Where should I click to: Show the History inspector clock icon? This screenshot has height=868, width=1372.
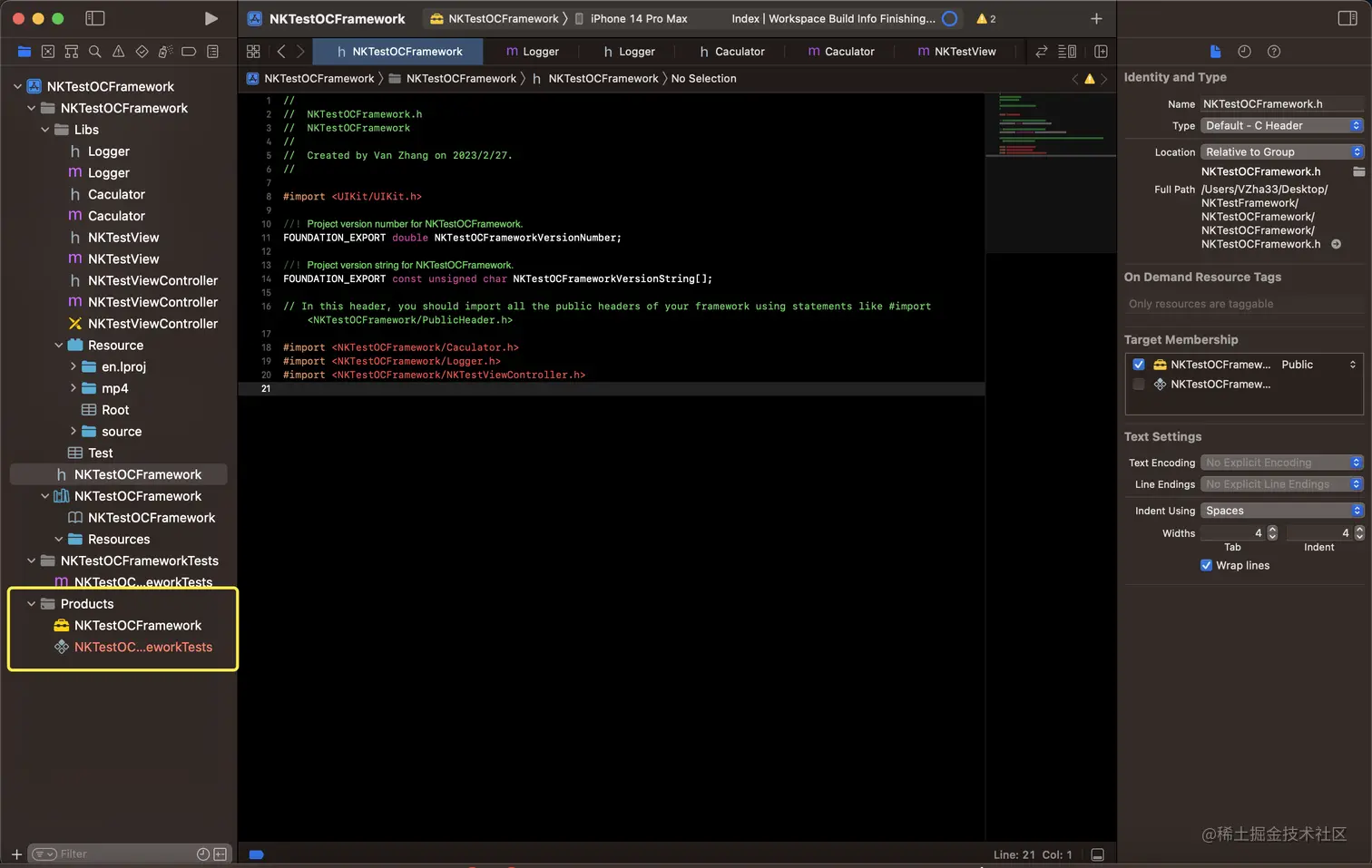pyautogui.click(x=1244, y=52)
